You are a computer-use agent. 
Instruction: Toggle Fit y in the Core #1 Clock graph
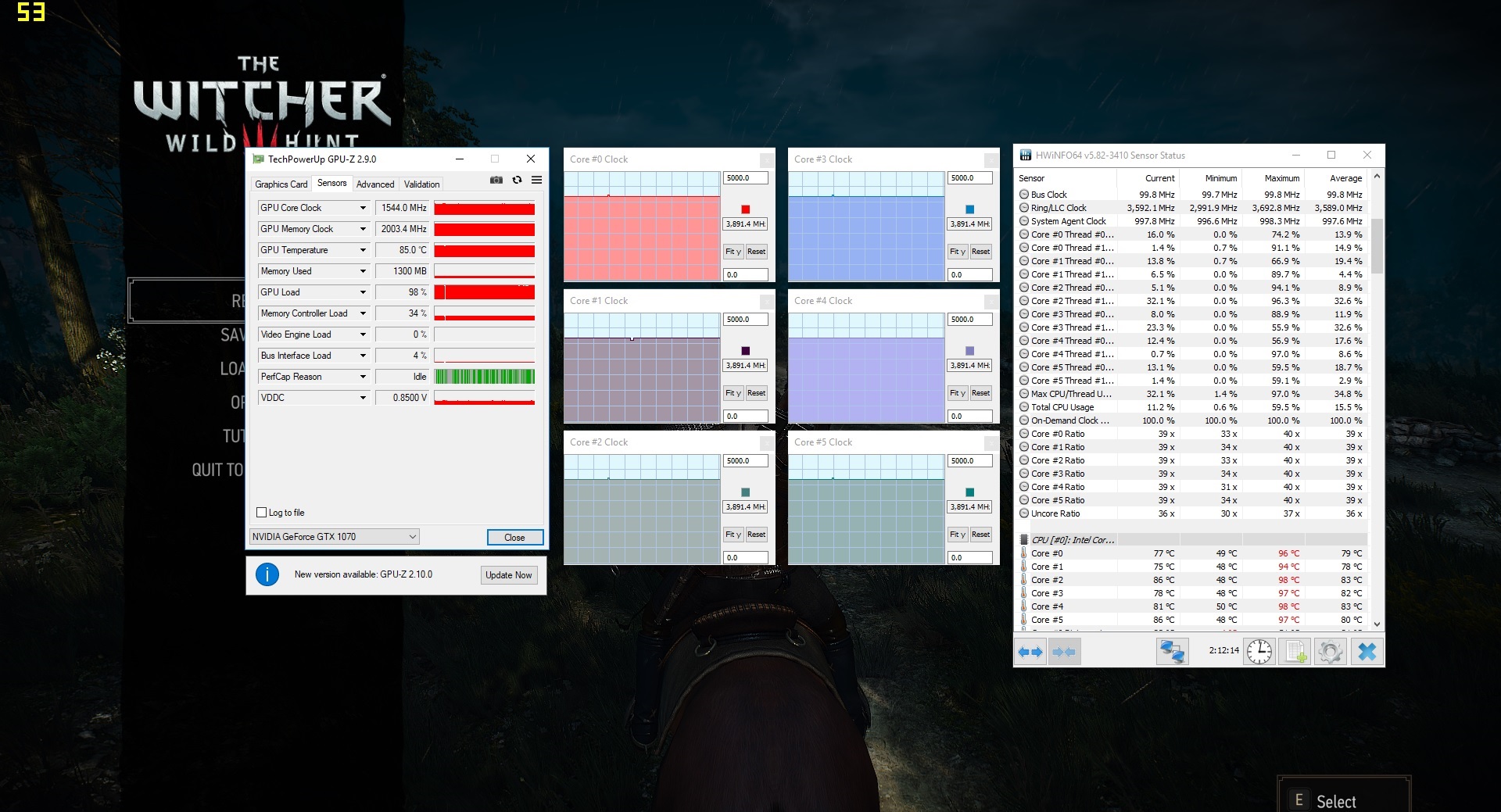733,393
